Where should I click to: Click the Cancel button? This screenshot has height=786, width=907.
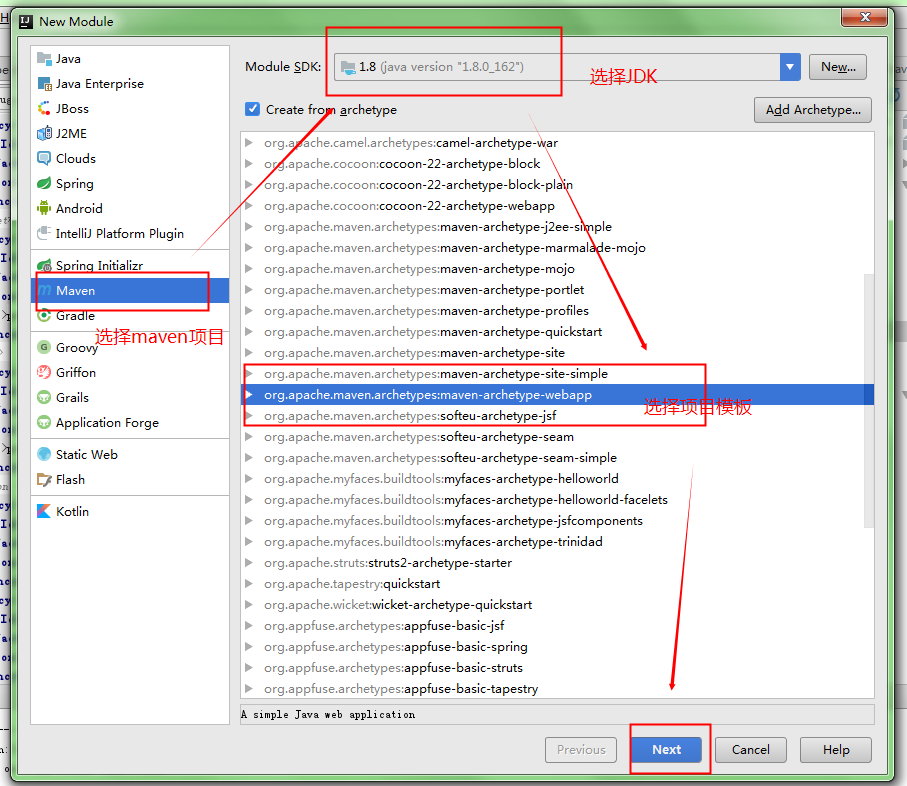coord(750,750)
